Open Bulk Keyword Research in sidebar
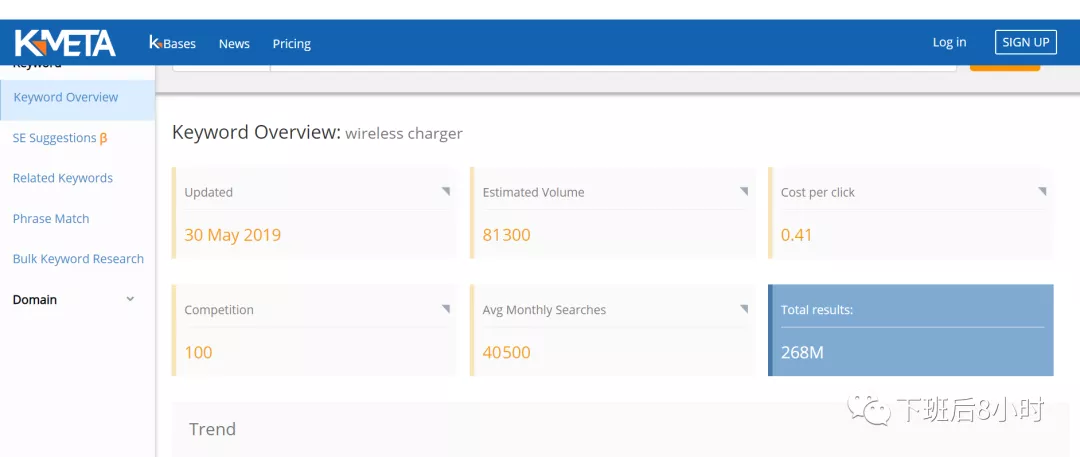Image resolution: width=1080 pixels, height=457 pixels. pos(78,259)
